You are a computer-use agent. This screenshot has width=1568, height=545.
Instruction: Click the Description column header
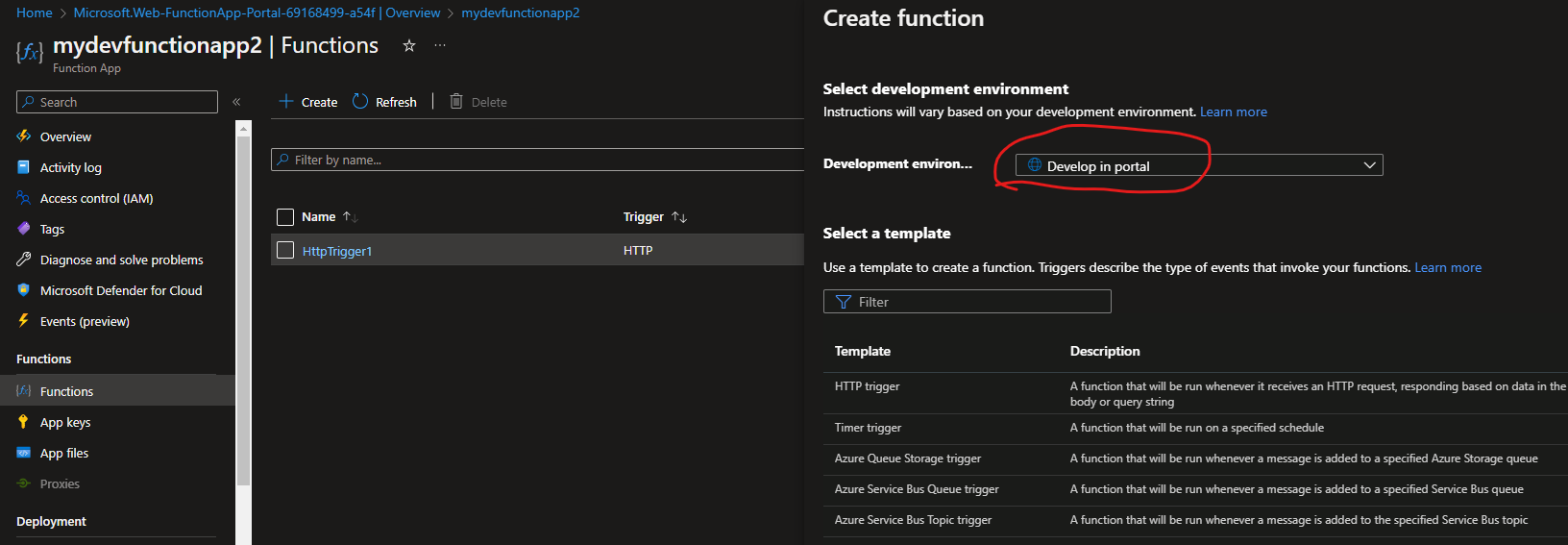(x=1105, y=351)
